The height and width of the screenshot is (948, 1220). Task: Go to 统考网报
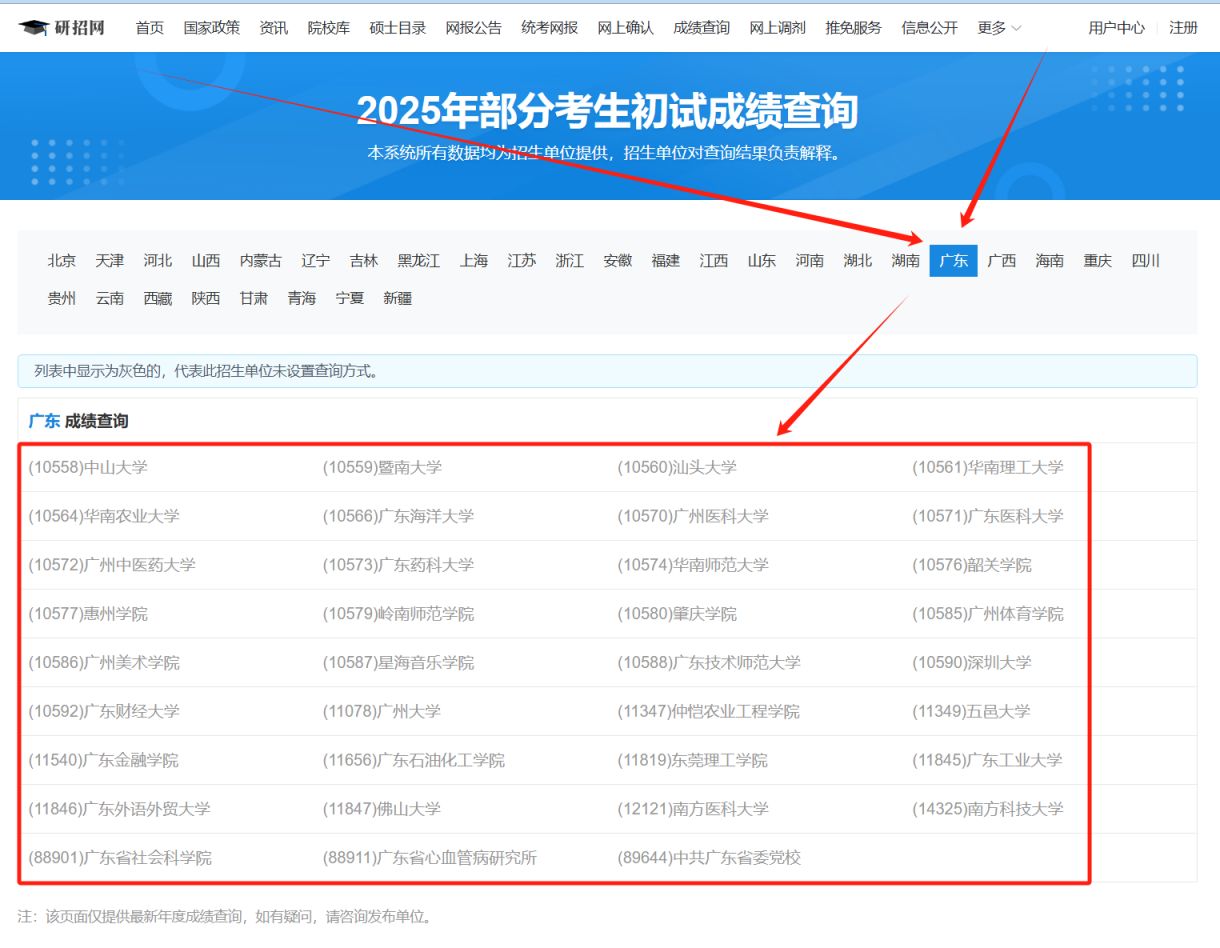pos(550,28)
